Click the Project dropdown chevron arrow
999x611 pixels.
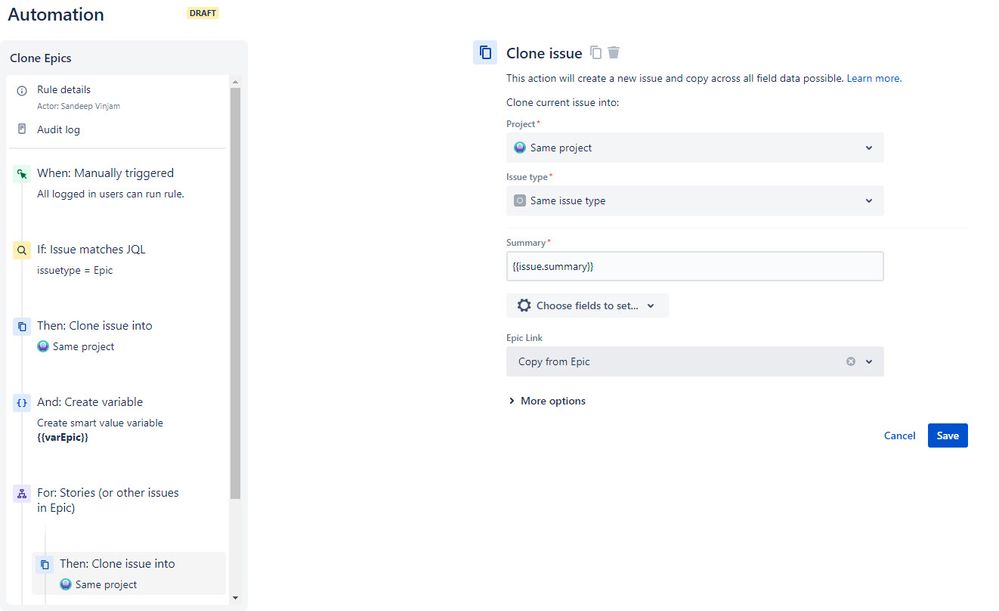point(868,148)
